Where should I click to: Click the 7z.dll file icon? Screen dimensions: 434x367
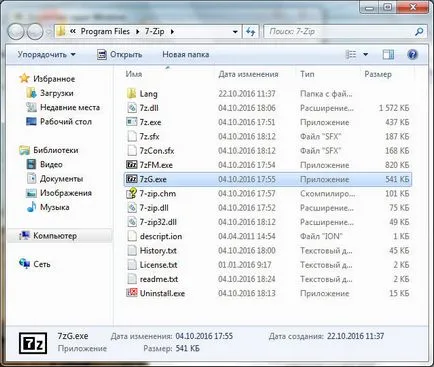(132, 108)
